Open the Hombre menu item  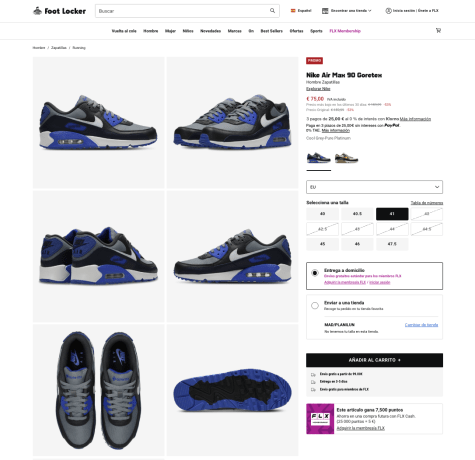click(150, 31)
